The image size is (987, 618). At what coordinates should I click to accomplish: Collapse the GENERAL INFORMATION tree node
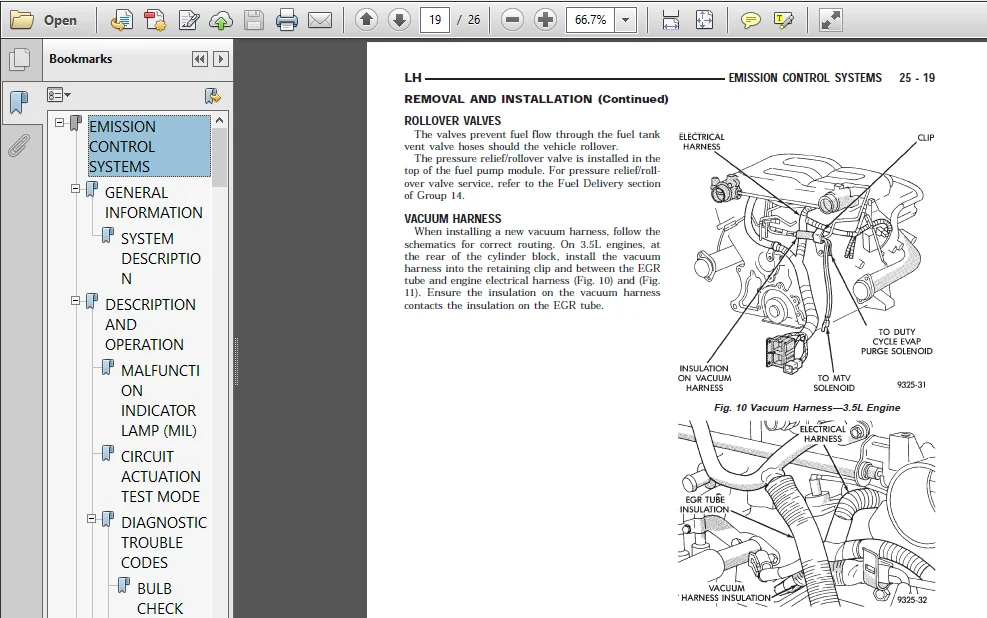pyautogui.click(x=76, y=188)
